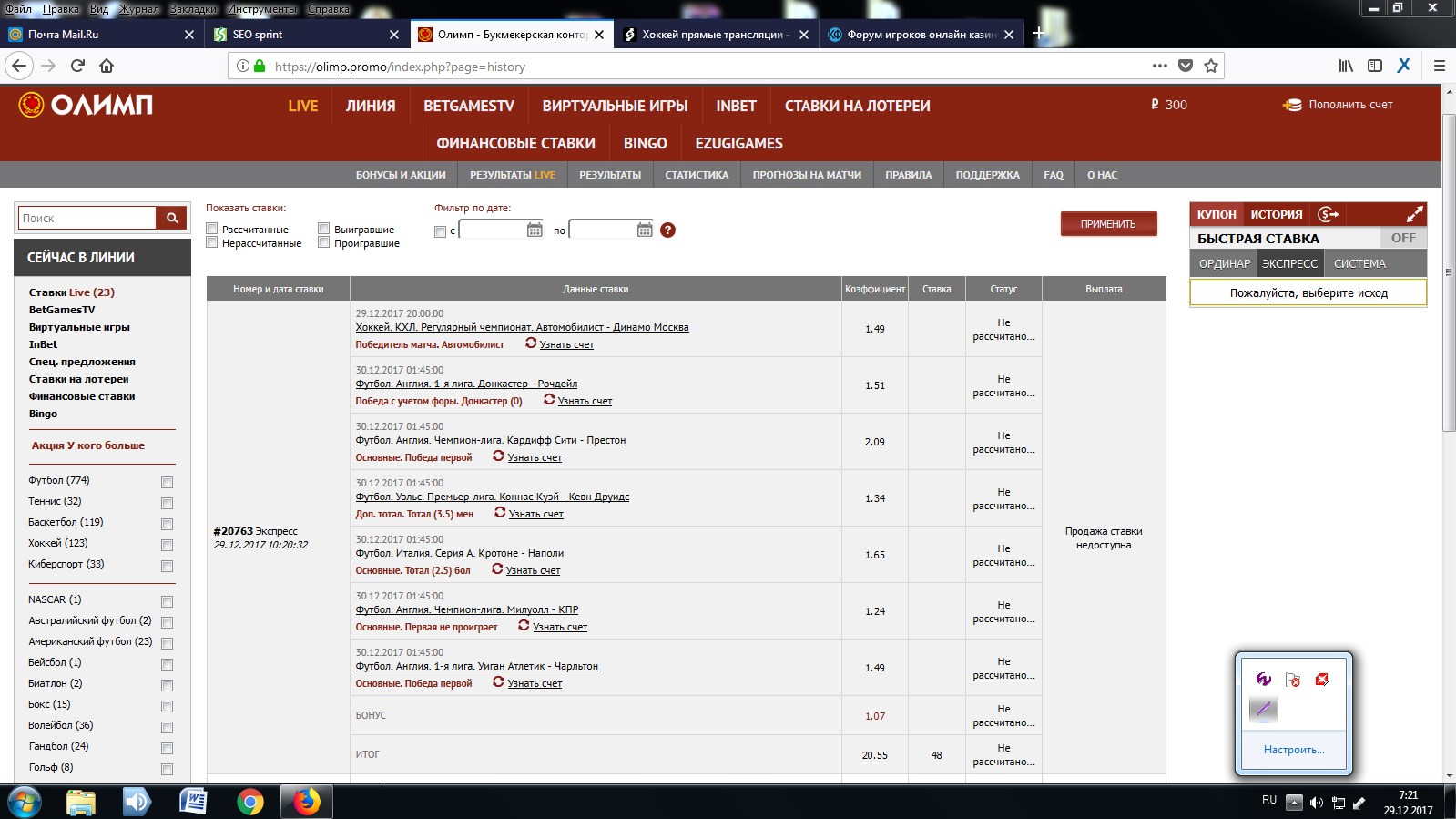
Task: Show hidden tray icons arrow
Action: (1293, 803)
